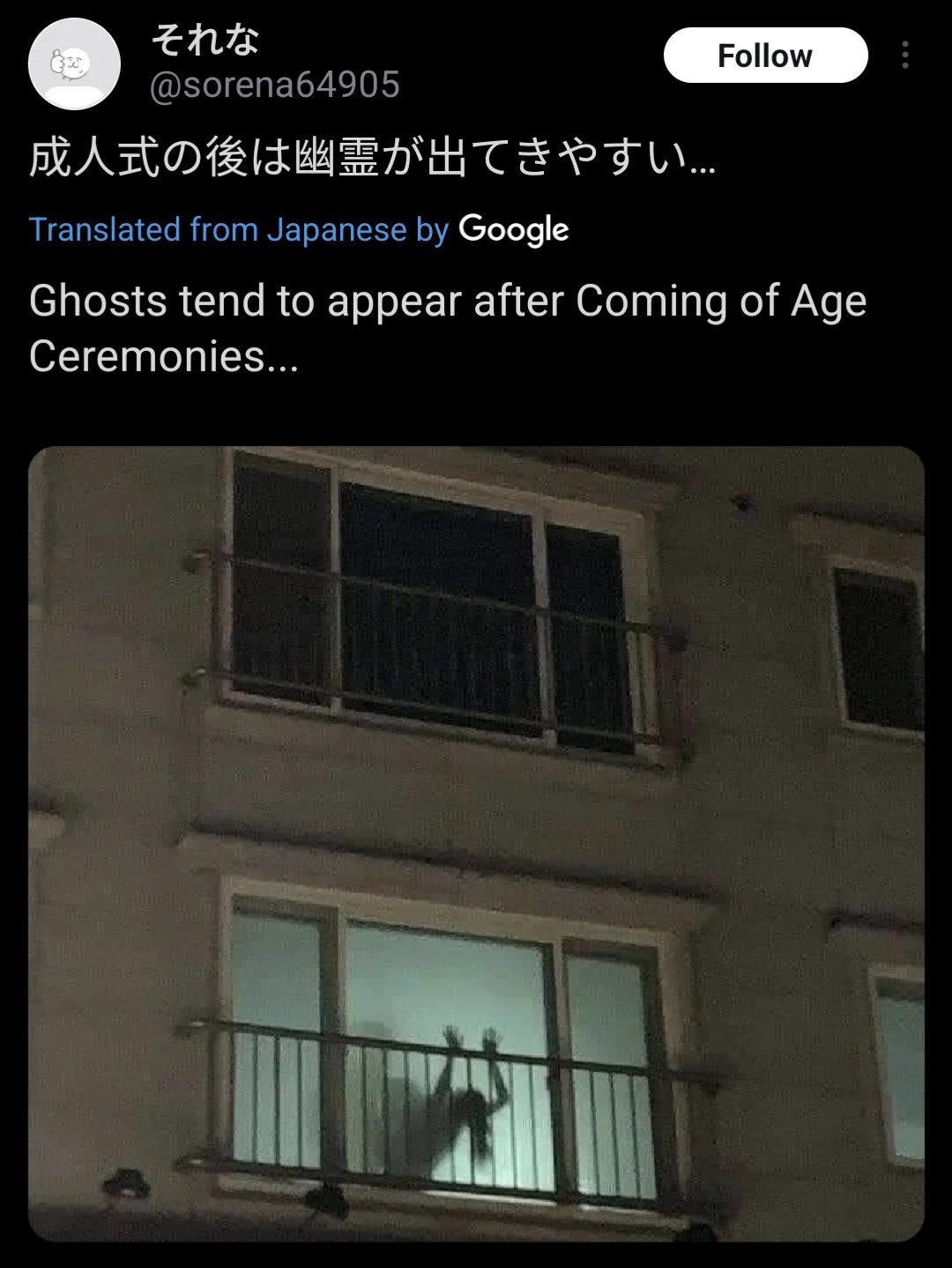Viewport: 952px width, 1268px height.
Task: Select the original Japanese post text
Action: tap(372, 159)
